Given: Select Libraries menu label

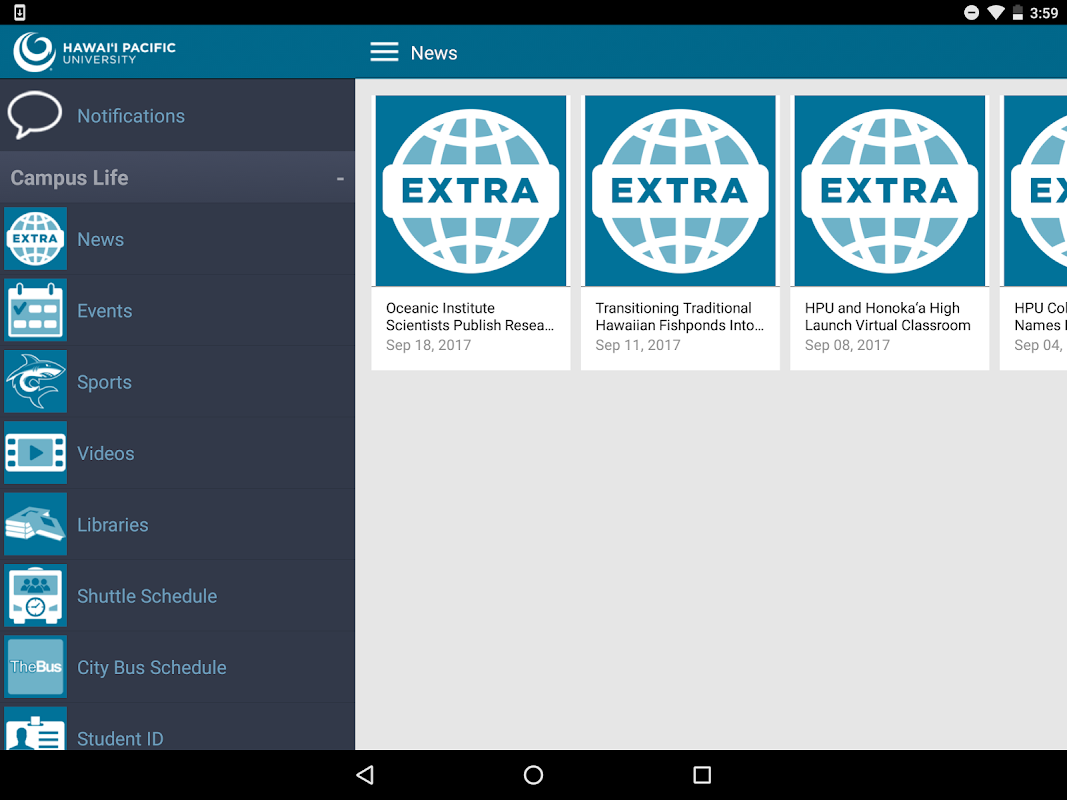Looking at the screenshot, I should (112, 525).
